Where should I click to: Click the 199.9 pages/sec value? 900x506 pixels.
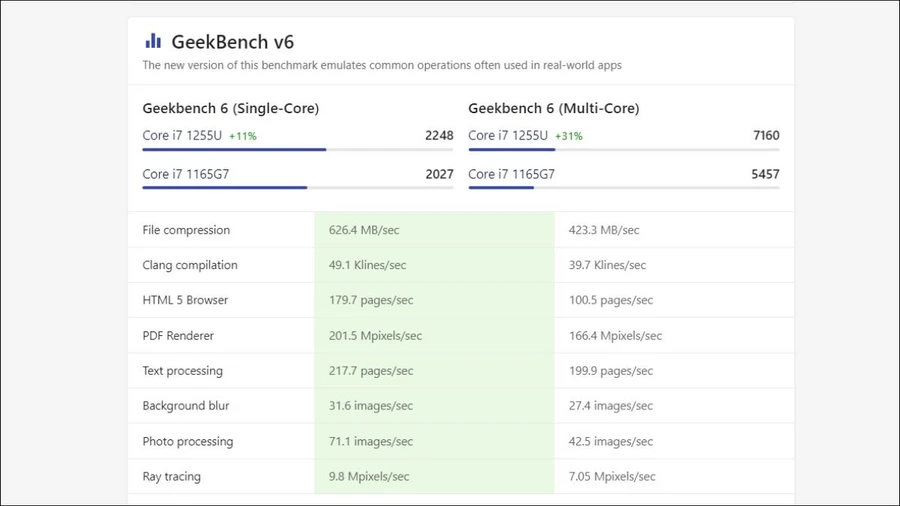(611, 371)
